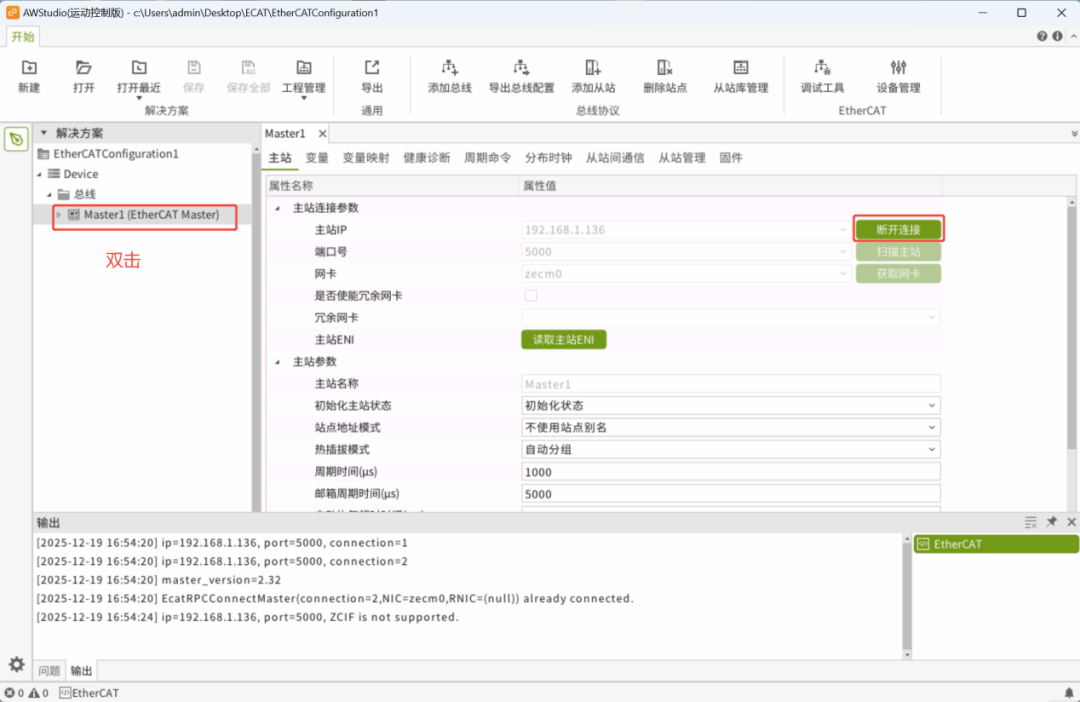Switch to 分布时钟 tab

pyautogui.click(x=548, y=158)
